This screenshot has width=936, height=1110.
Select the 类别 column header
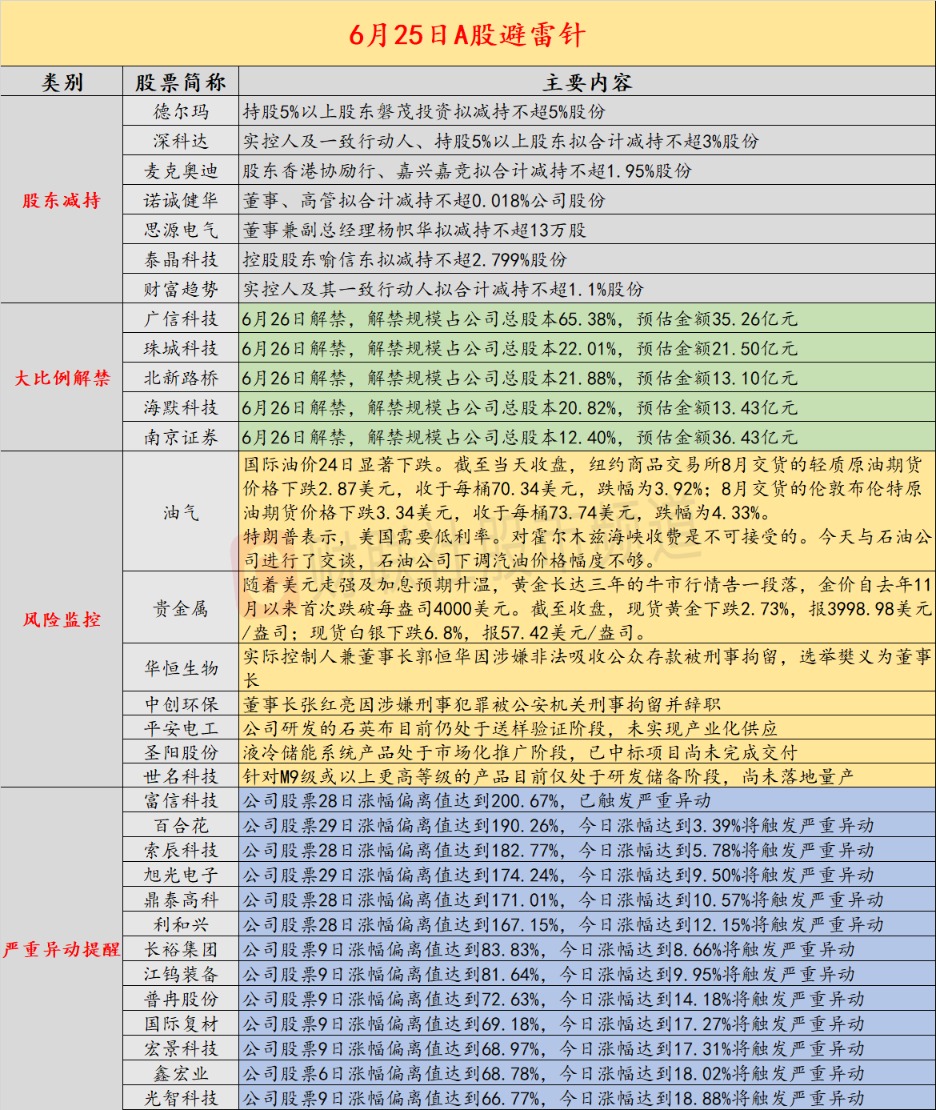62,82
